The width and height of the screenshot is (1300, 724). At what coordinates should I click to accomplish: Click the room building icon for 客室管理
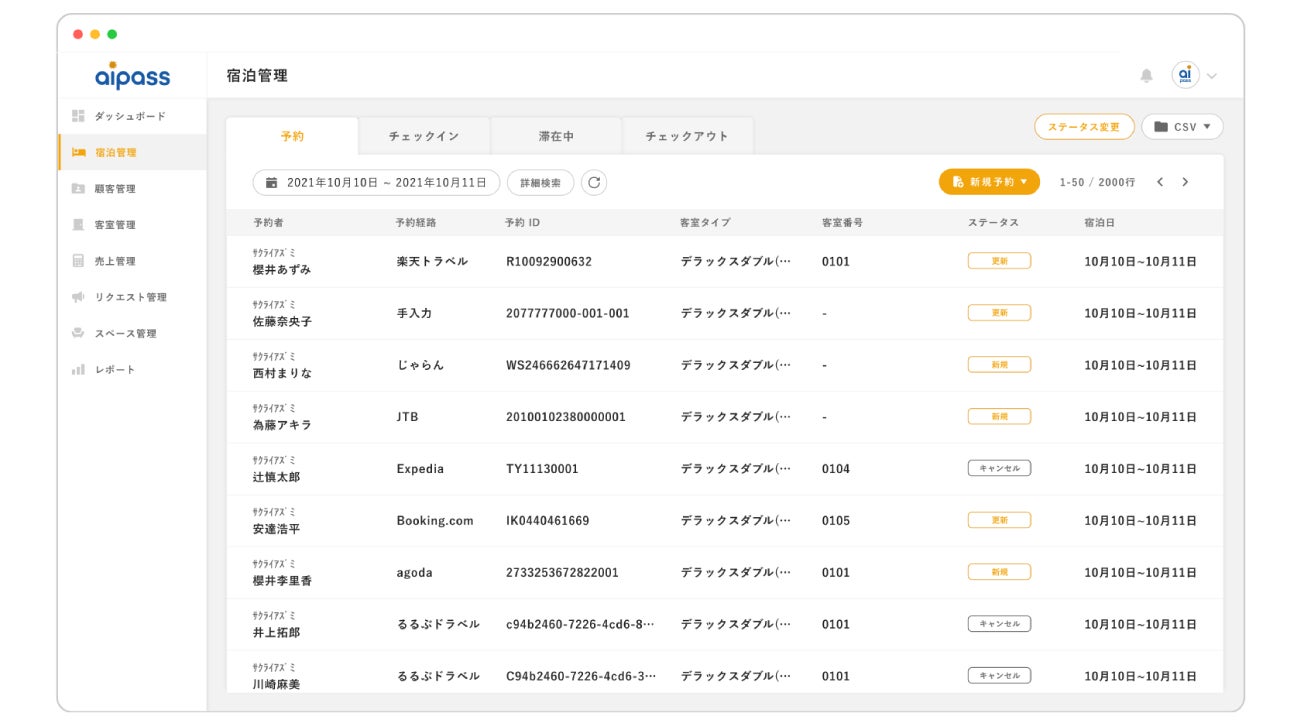[78, 225]
